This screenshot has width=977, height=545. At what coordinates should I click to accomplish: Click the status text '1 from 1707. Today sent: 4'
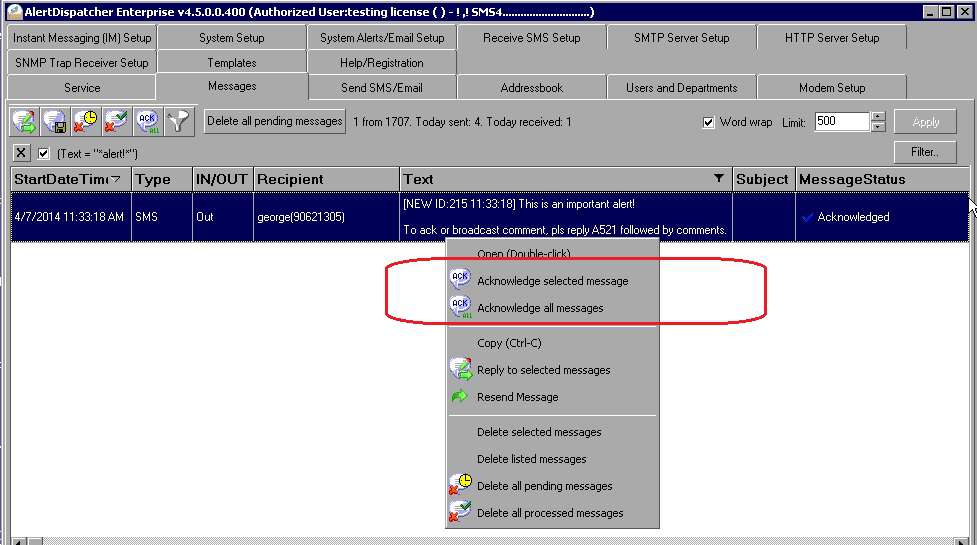click(x=417, y=122)
